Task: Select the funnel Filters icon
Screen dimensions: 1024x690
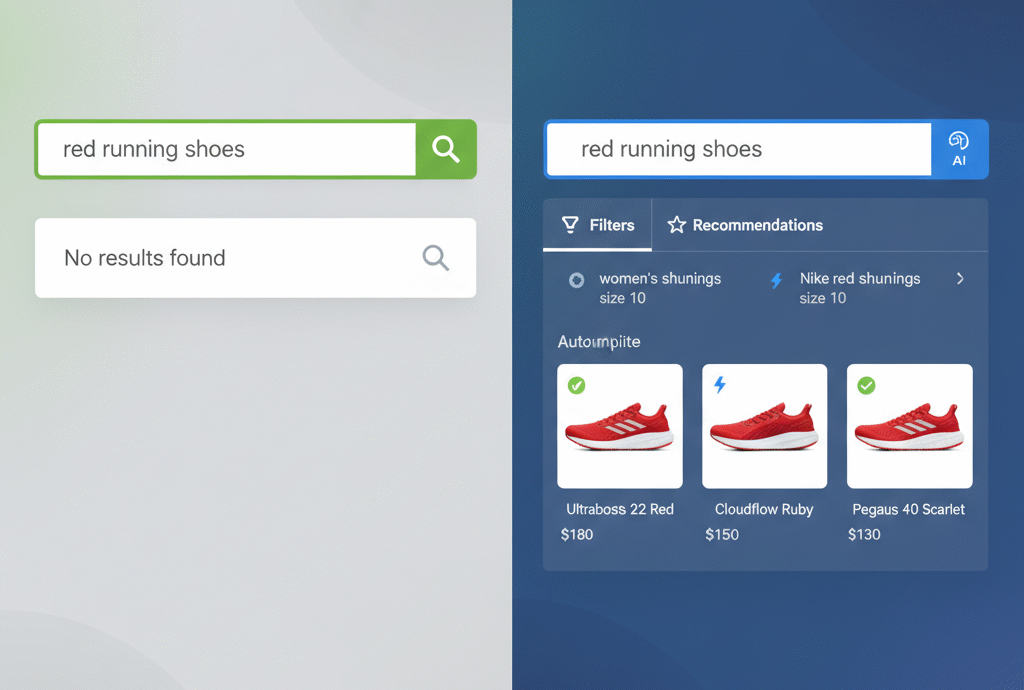Action: pos(570,225)
